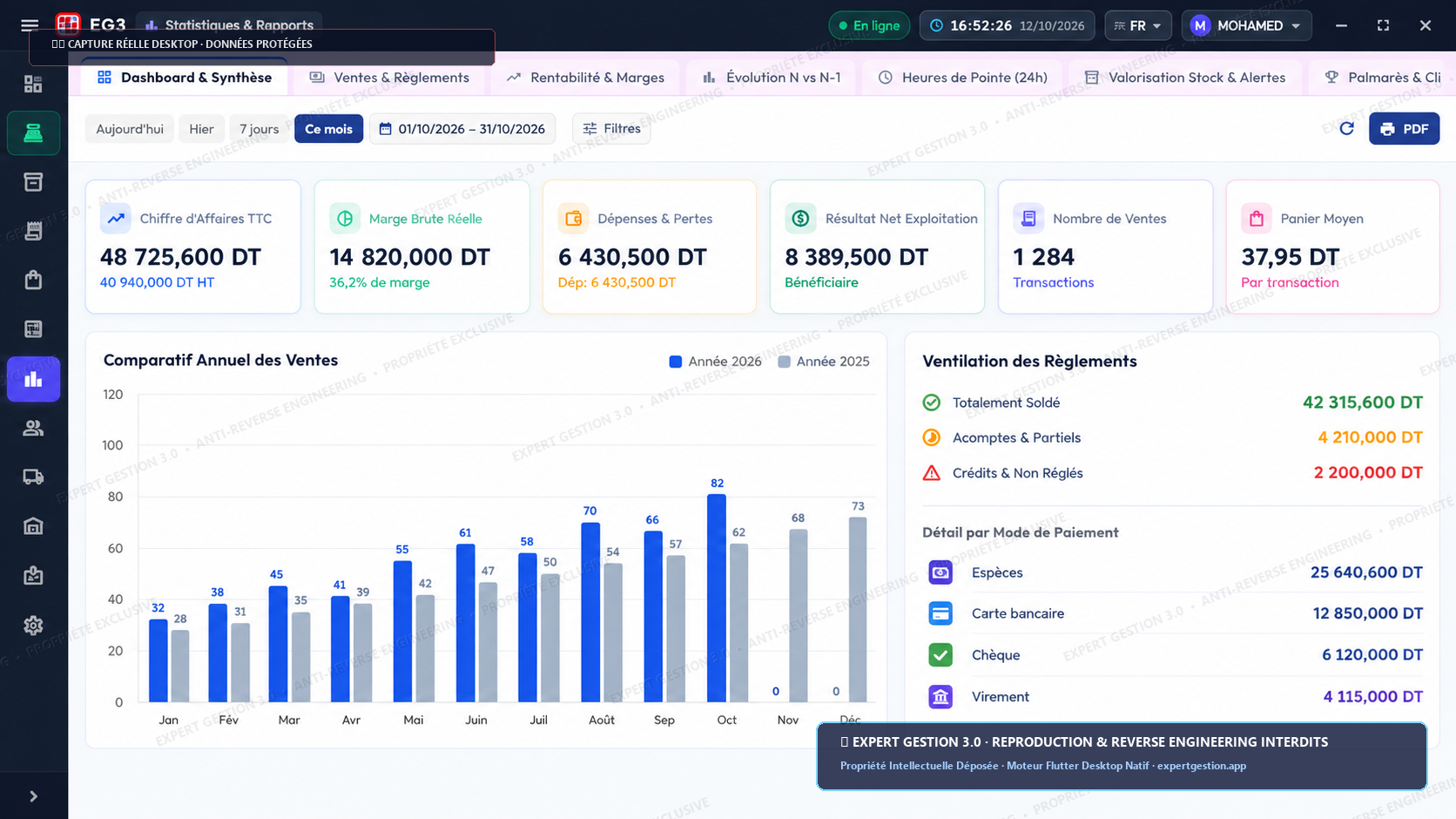Open the cash register sidebar icon
Viewport: 1456px width, 819px height.
[x=33, y=132]
